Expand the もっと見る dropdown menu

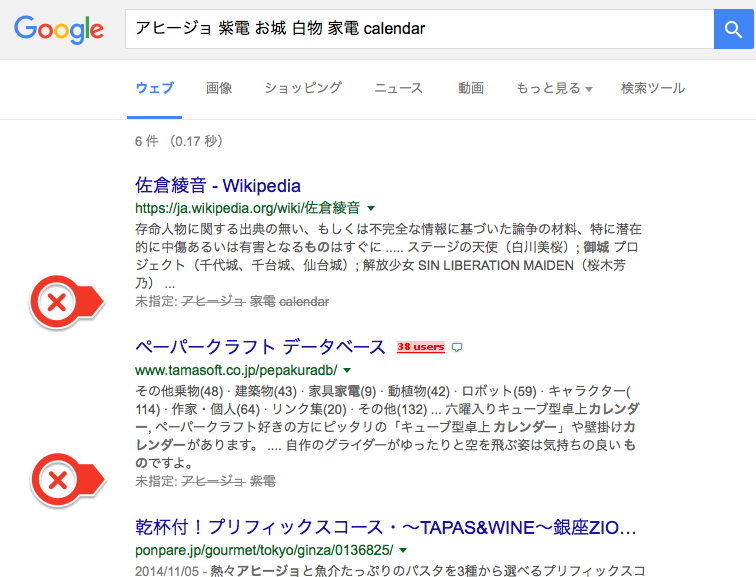[x=554, y=88]
